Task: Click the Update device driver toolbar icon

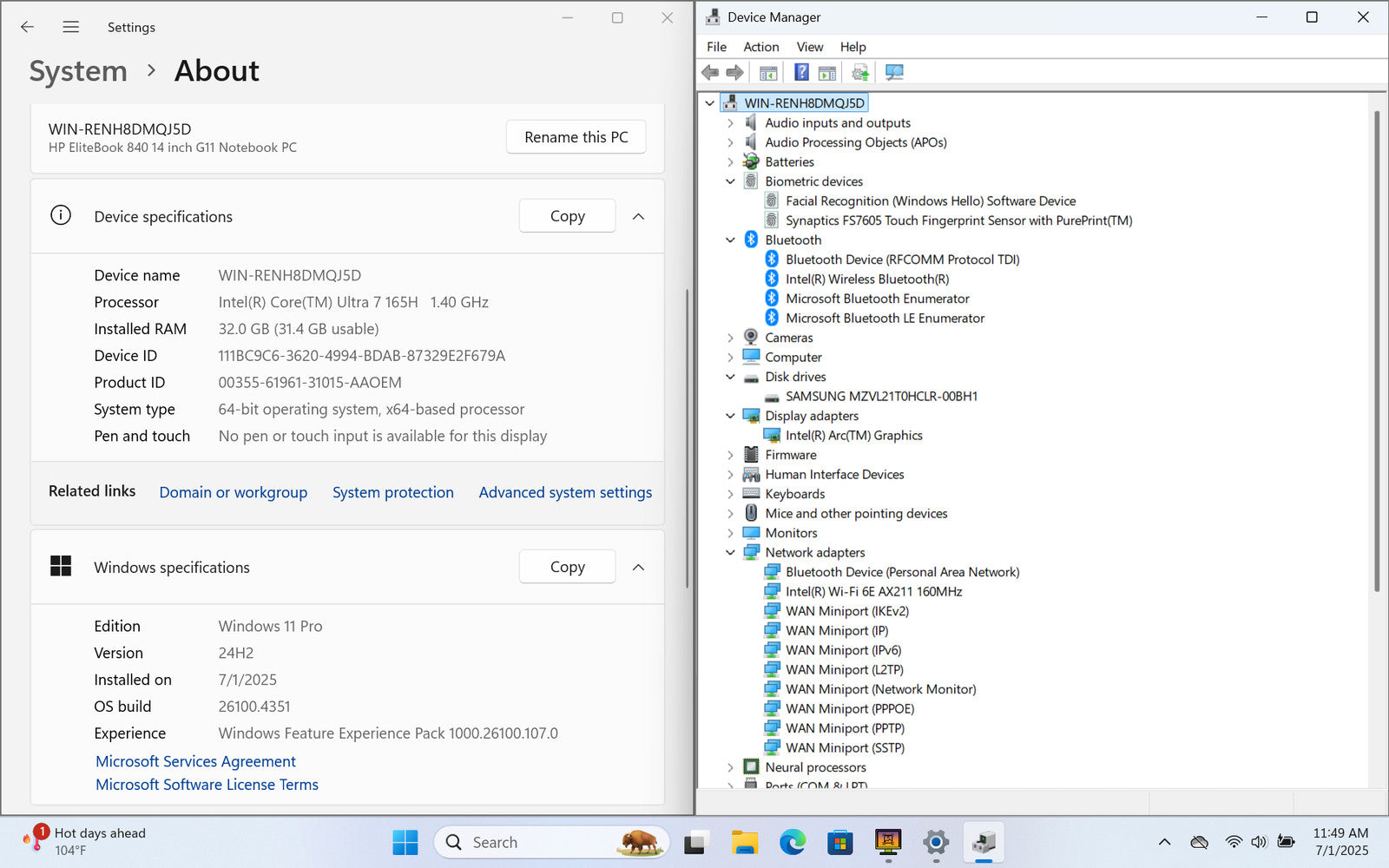Action: (859, 73)
